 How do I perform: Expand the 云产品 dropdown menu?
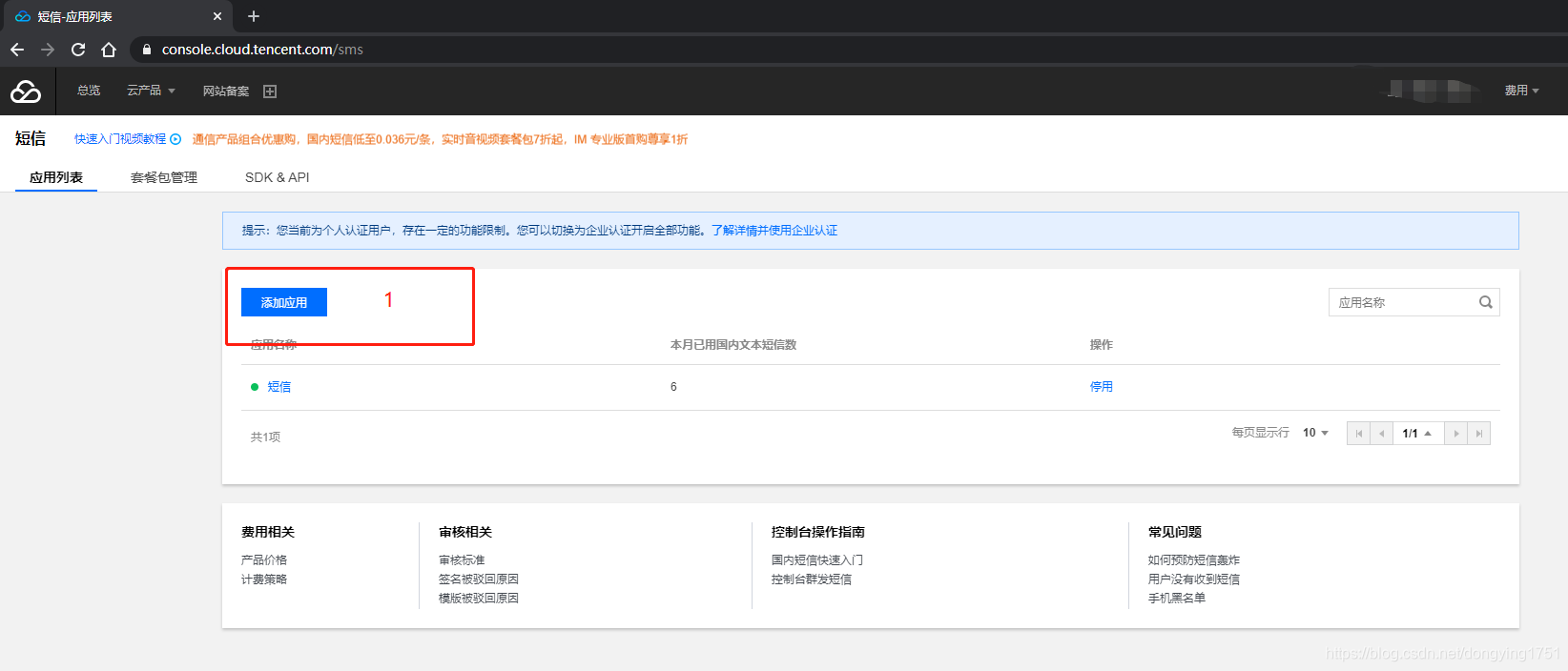coord(151,91)
